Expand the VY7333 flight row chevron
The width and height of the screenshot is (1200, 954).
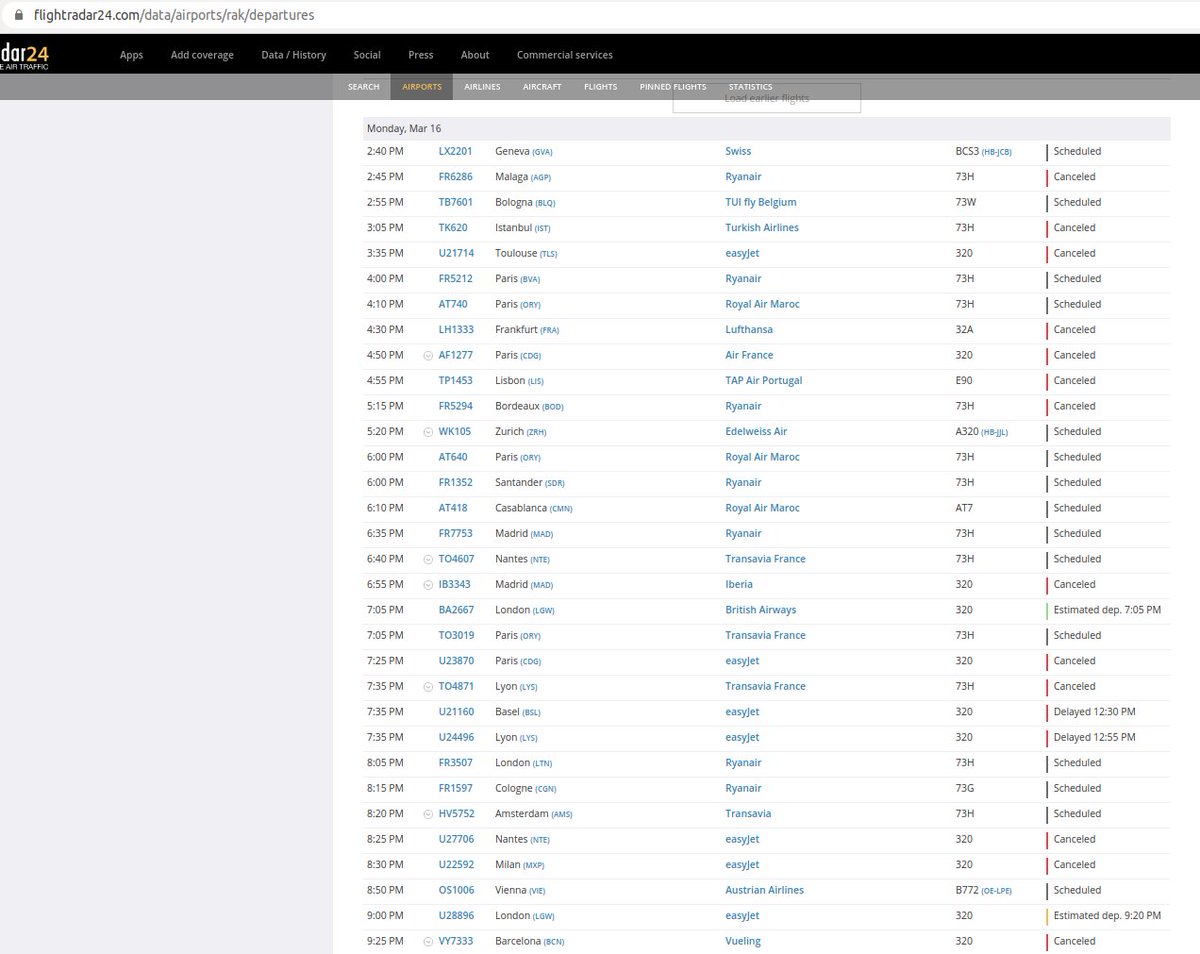[428, 942]
